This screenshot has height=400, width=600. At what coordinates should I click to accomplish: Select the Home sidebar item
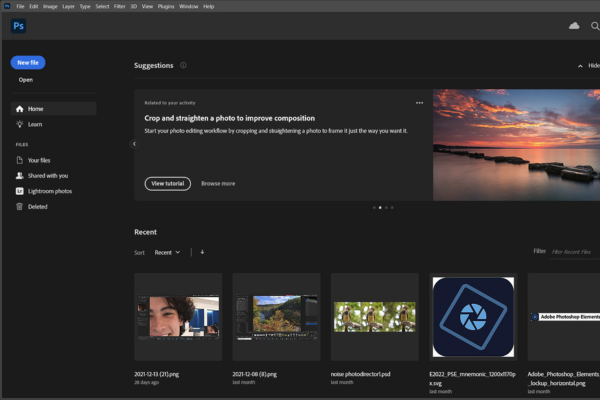click(x=54, y=109)
